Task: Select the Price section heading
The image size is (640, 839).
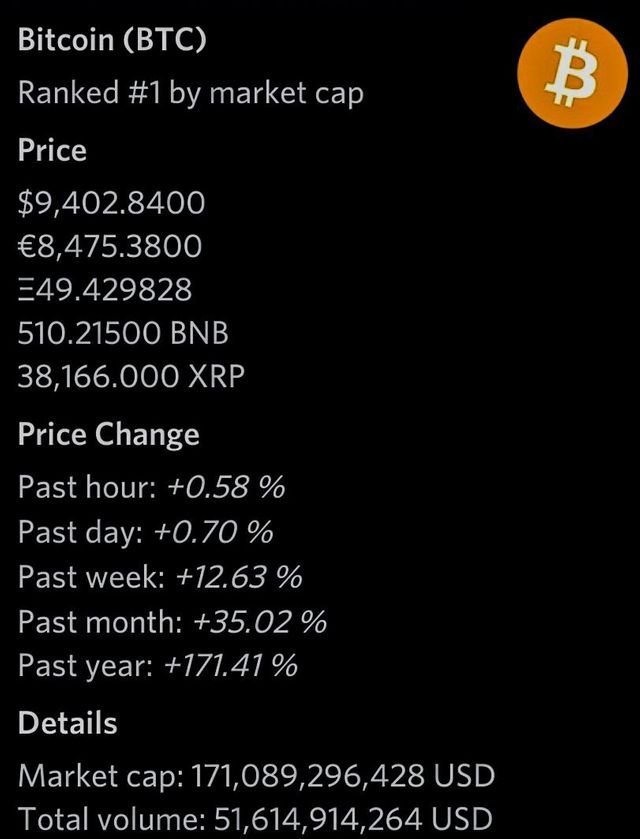Action: pyautogui.click(x=52, y=151)
